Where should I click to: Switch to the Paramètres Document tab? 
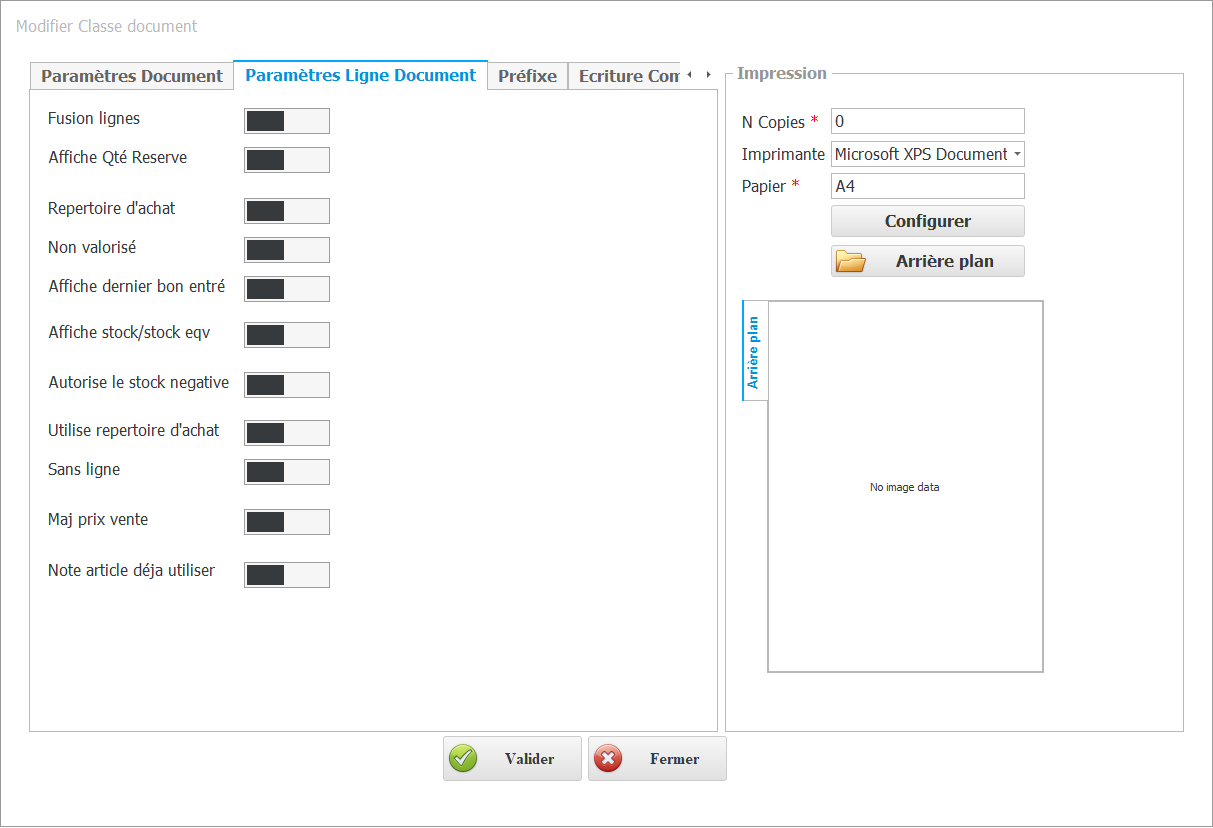(x=131, y=75)
